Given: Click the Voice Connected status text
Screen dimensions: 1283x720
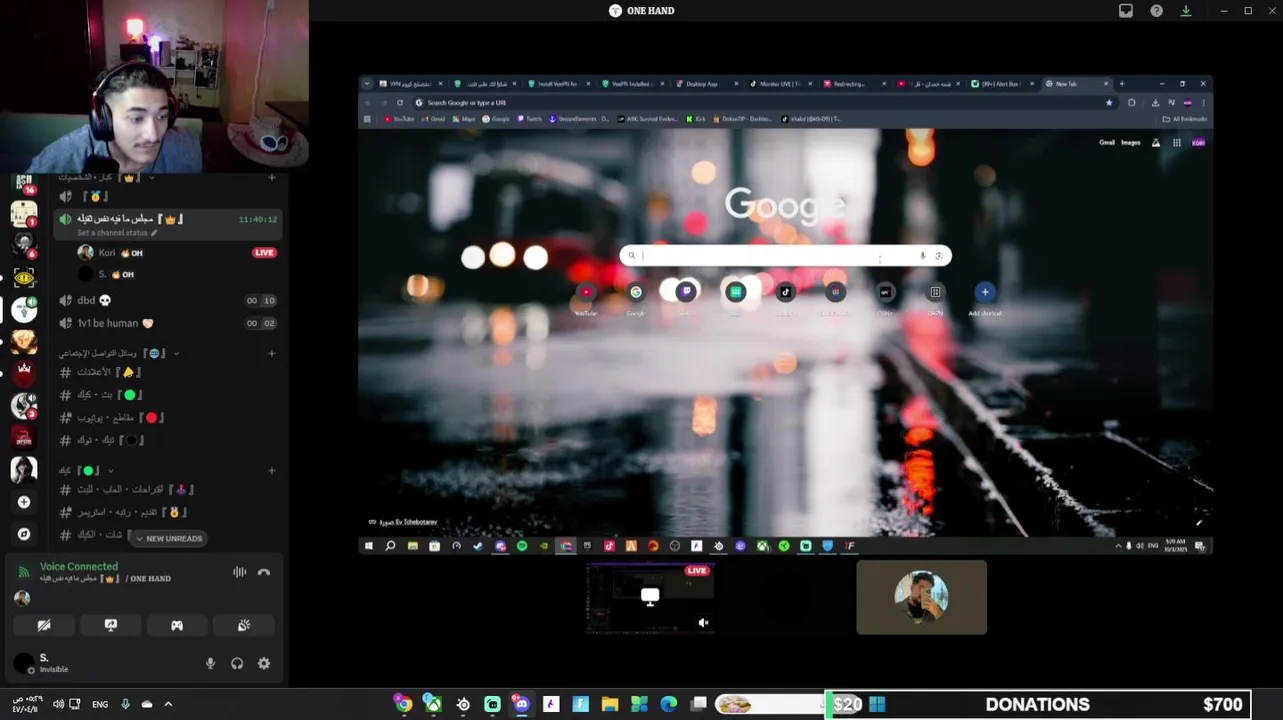Looking at the screenshot, I should click(79, 566).
